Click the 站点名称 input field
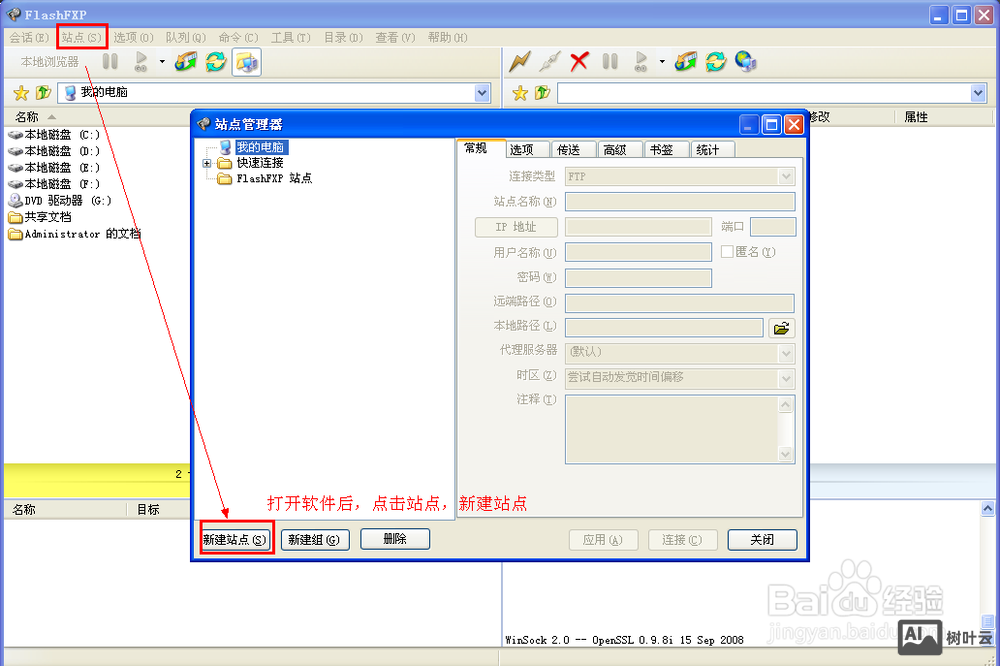The width and height of the screenshot is (1000, 666). 679,202
